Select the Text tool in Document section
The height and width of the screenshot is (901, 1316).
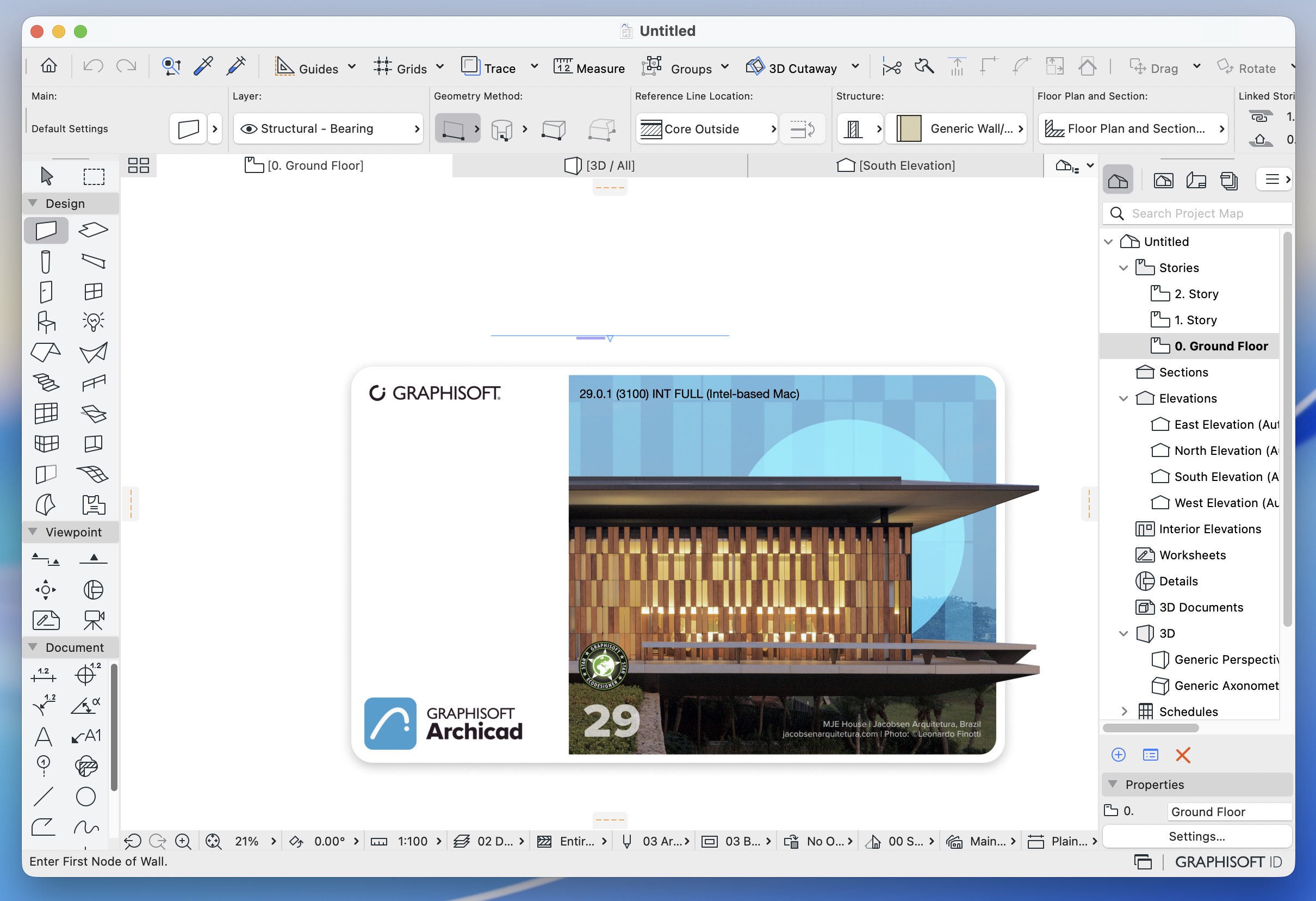click(44, 736)
